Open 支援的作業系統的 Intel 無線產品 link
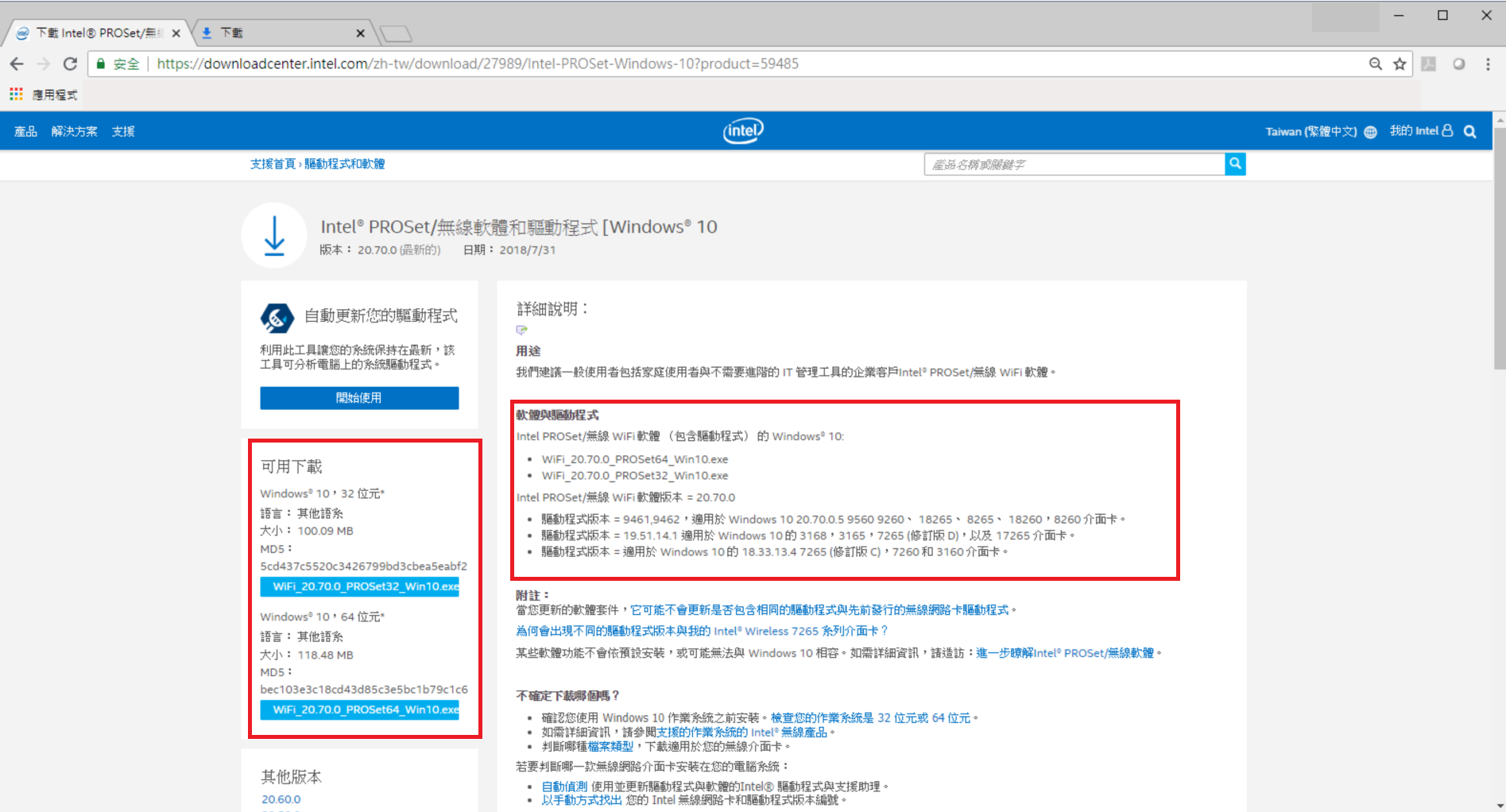The width and height of the screenshot is (1506, 812). 742,733
